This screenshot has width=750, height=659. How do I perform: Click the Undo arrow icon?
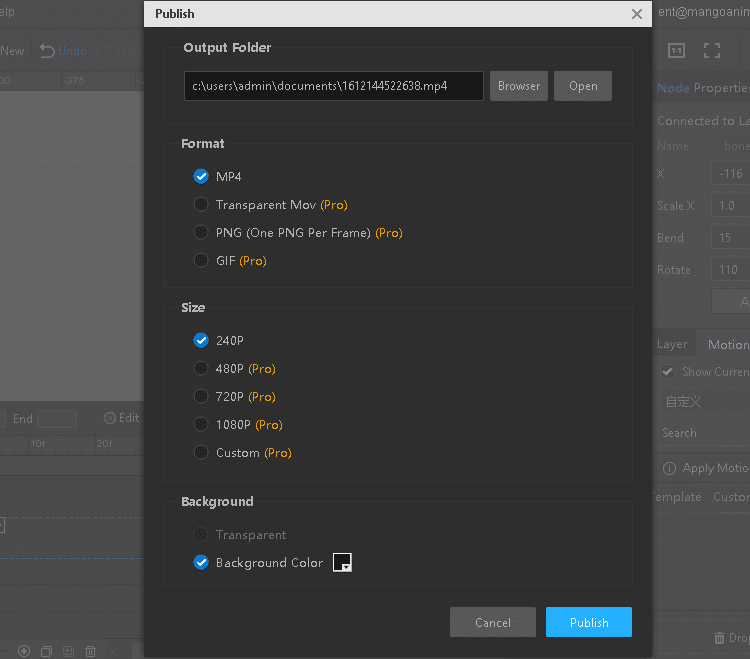pyautogui.click(x=47, y=50)
